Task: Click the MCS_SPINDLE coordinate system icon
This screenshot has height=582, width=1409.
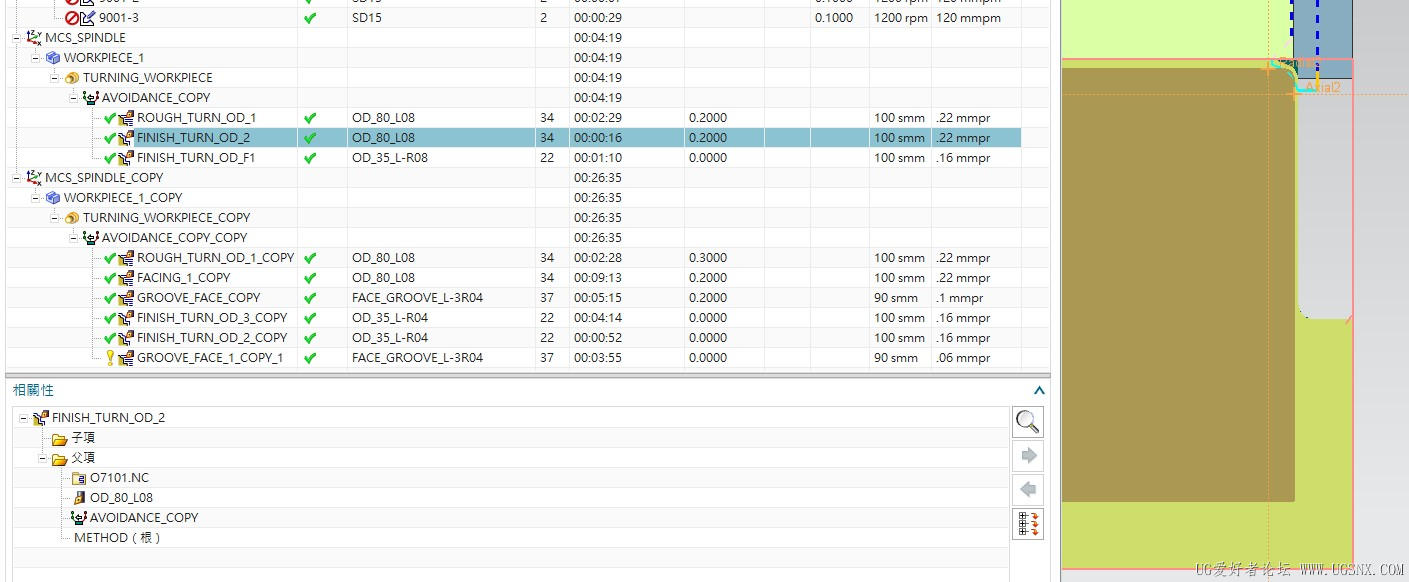Action: 34,37
